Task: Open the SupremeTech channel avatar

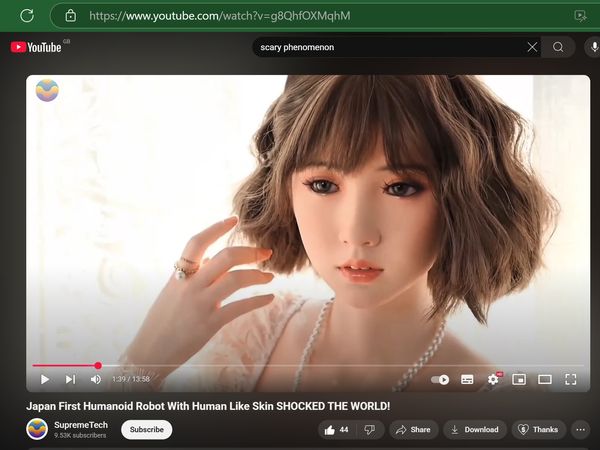Action: tap(37, 429)
